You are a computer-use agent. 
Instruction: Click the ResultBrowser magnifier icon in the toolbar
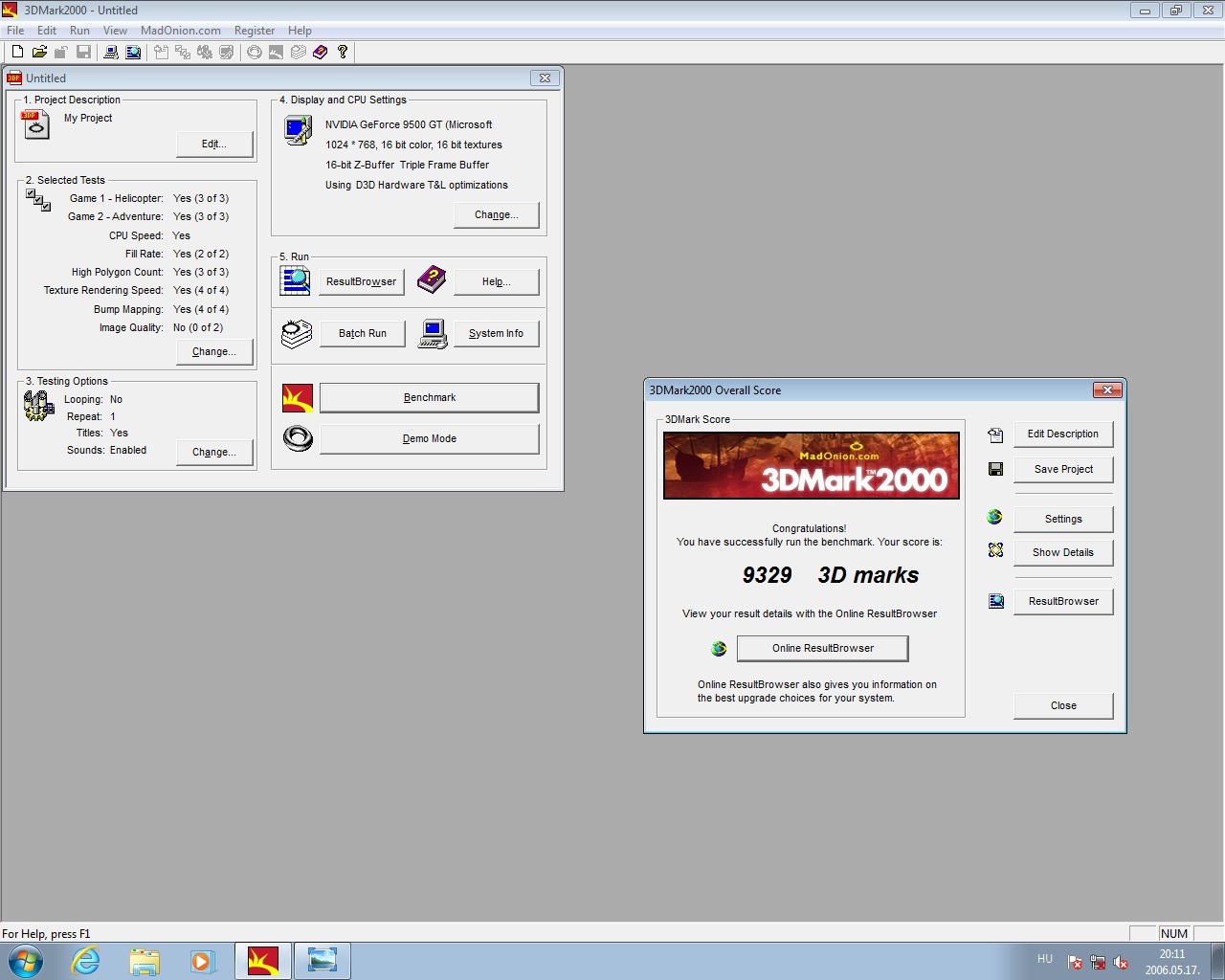coord(133,52)
